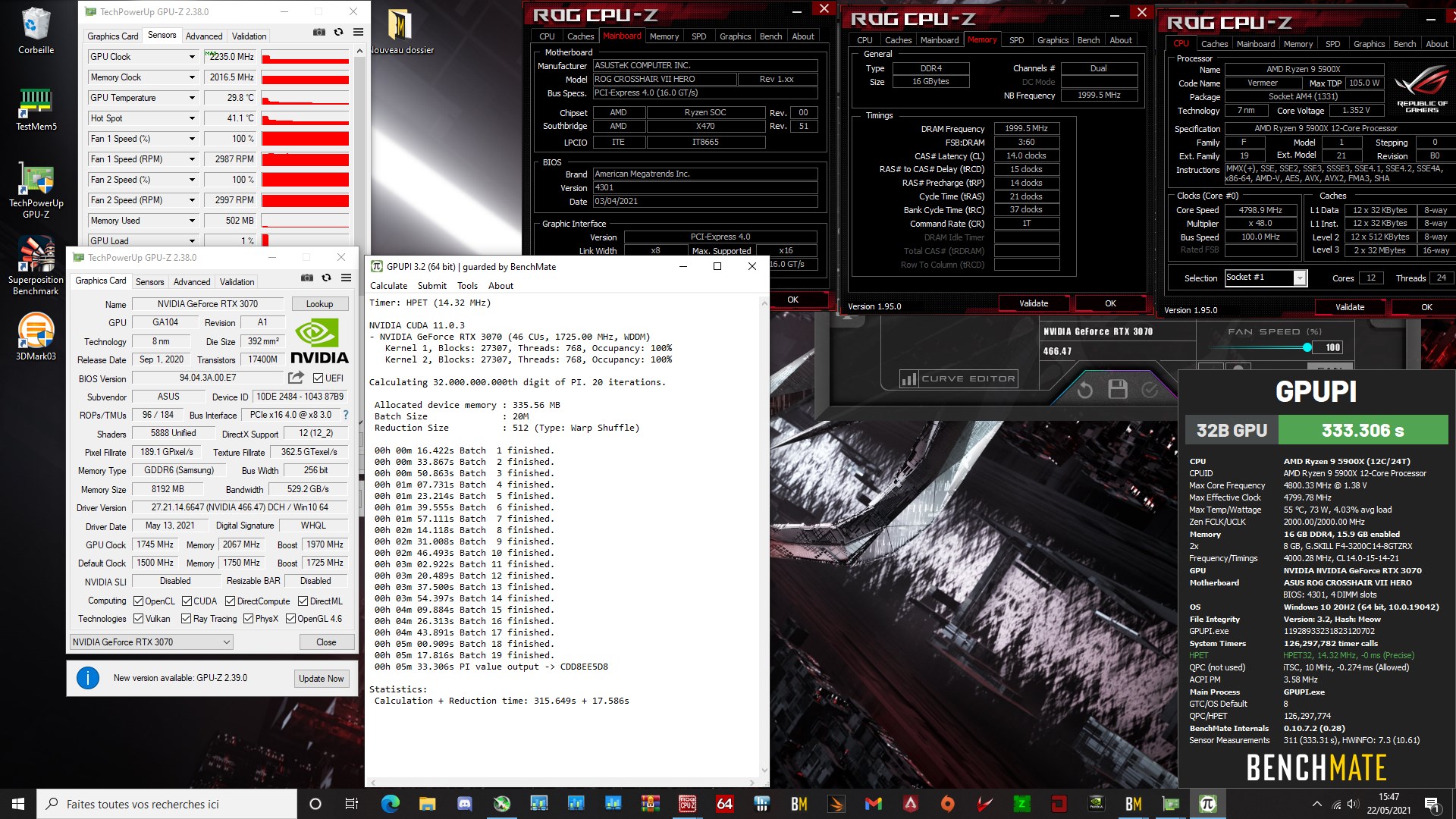Click the Windows taskbar search box

click(x=168, y=804)
